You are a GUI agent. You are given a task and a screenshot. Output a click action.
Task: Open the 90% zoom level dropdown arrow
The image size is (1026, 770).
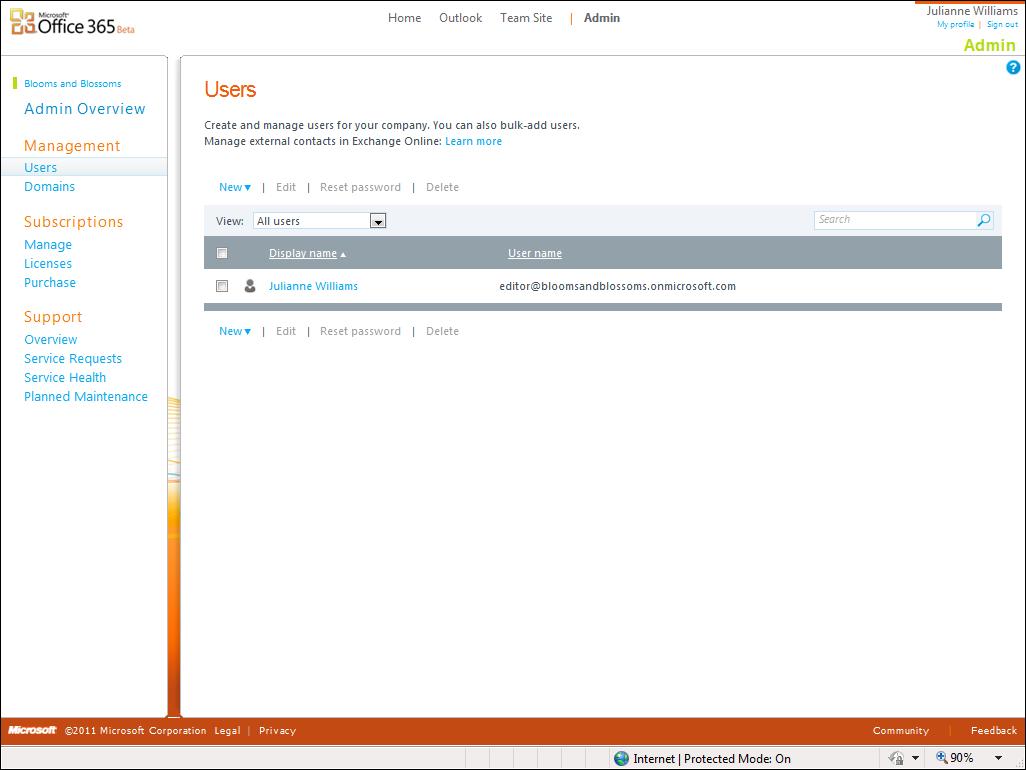pyautogui.click(x=999, y=758)
